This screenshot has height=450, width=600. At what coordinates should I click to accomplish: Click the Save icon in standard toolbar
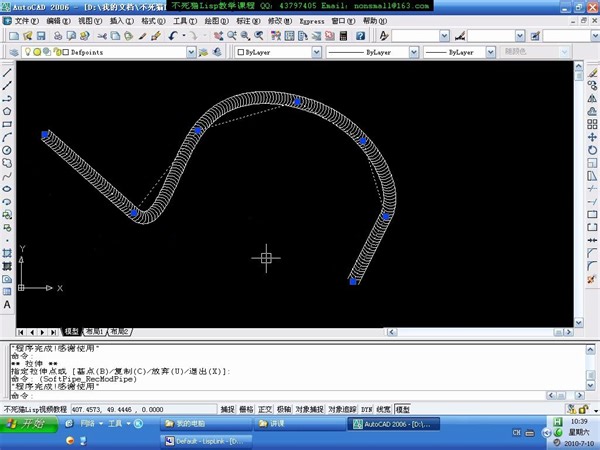coord(41,36)
